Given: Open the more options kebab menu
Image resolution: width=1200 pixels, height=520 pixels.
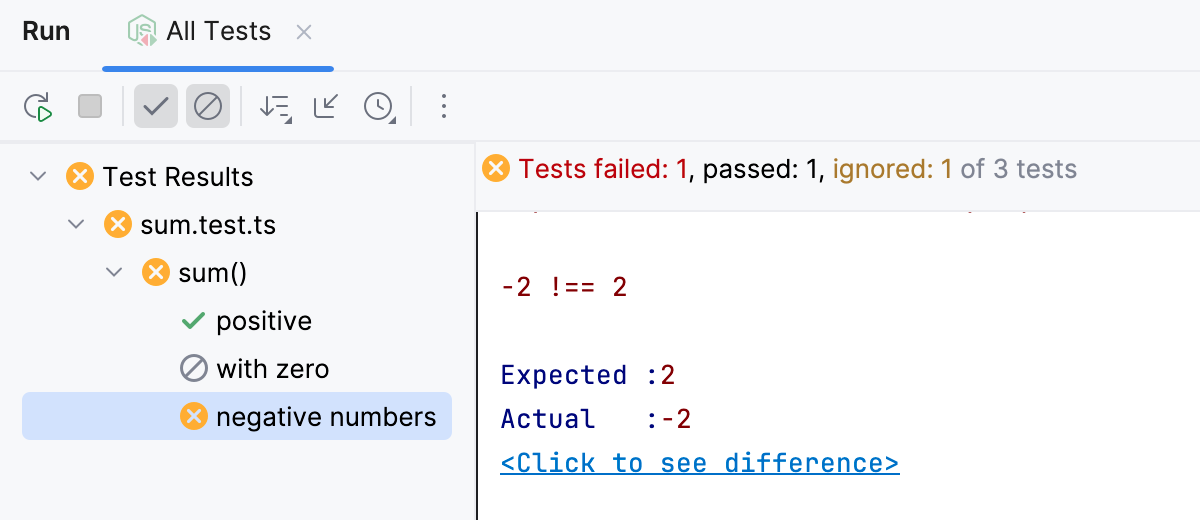Looking at the screenshot, I should point(444,106).
